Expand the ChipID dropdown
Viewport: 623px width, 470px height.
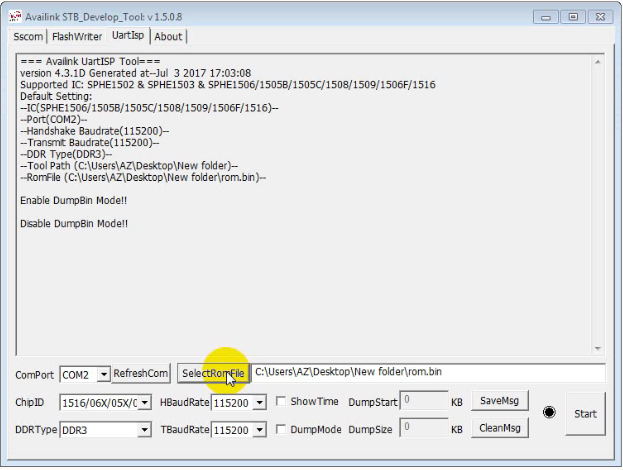coord(145,402)
